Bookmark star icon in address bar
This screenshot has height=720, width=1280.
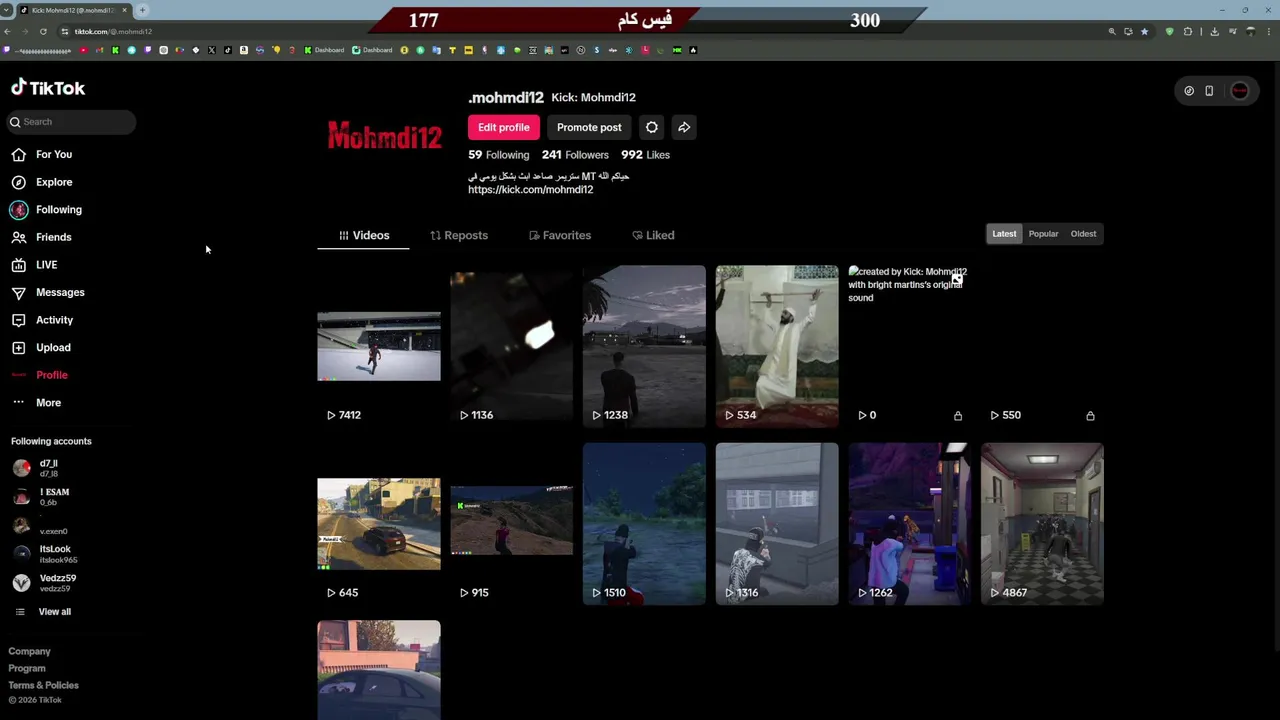point(1145,31)
